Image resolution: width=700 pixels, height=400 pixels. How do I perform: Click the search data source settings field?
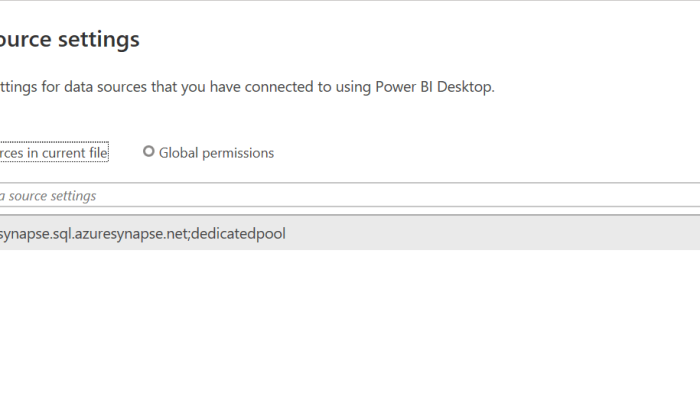point(300,195)
